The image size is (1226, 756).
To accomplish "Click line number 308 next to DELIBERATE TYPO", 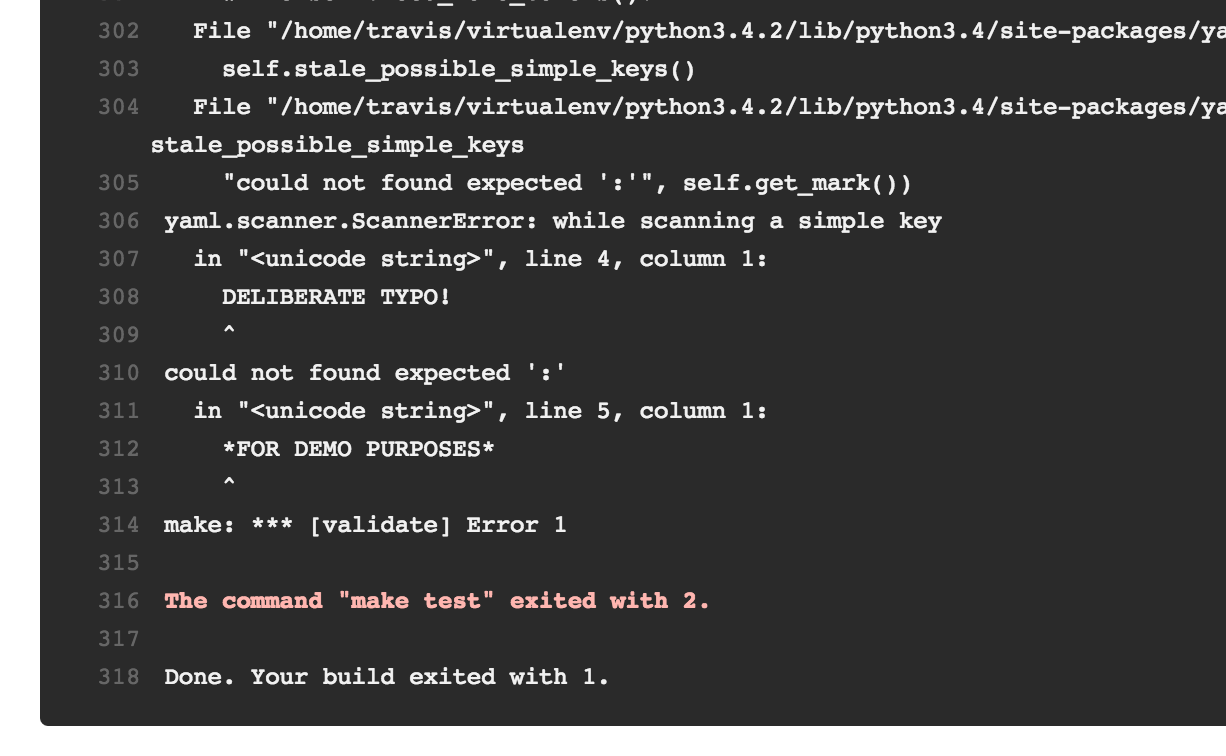I will (119, 298).
